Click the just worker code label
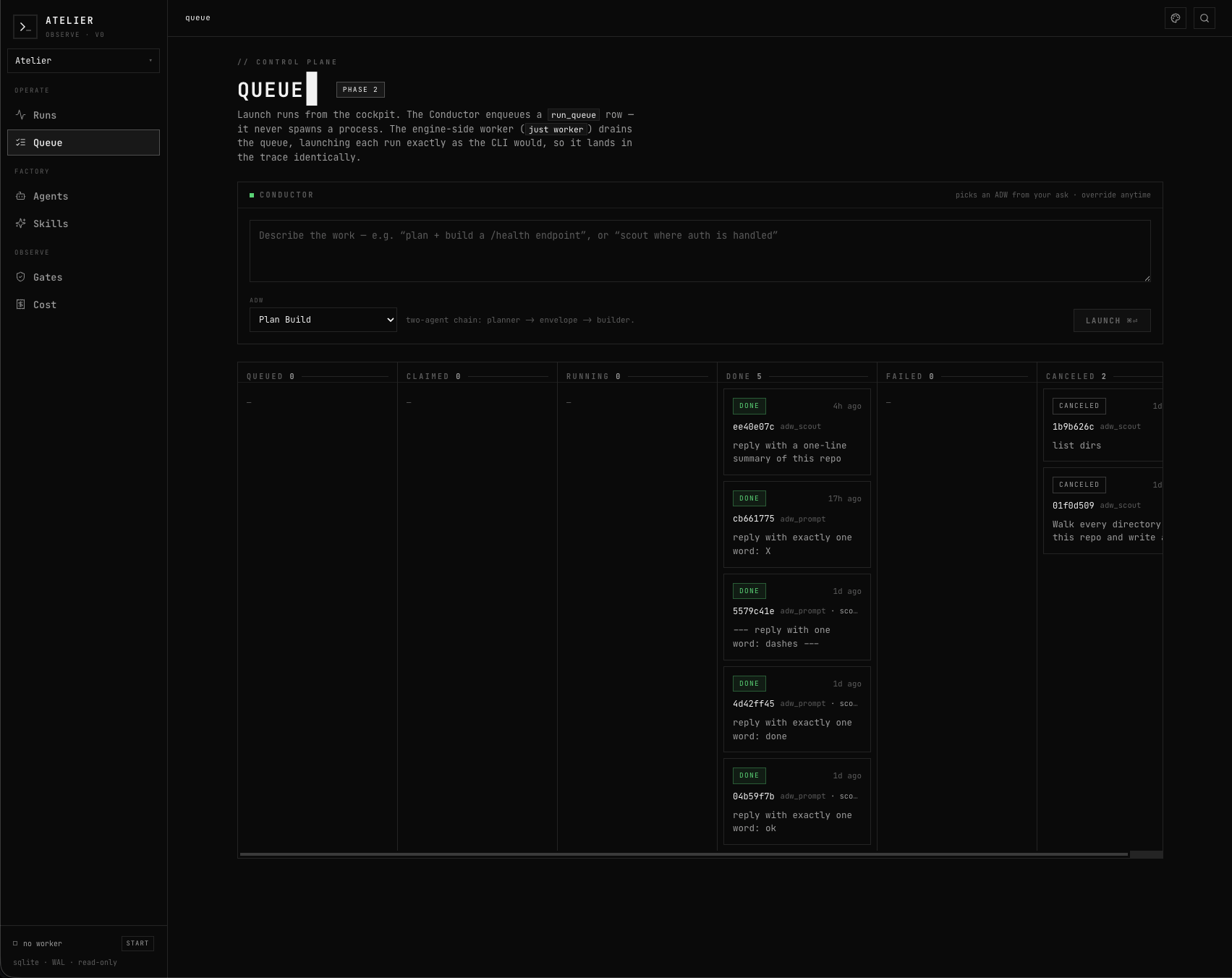This screenshot has height=978, width=1232. click(x=556, y=129)
